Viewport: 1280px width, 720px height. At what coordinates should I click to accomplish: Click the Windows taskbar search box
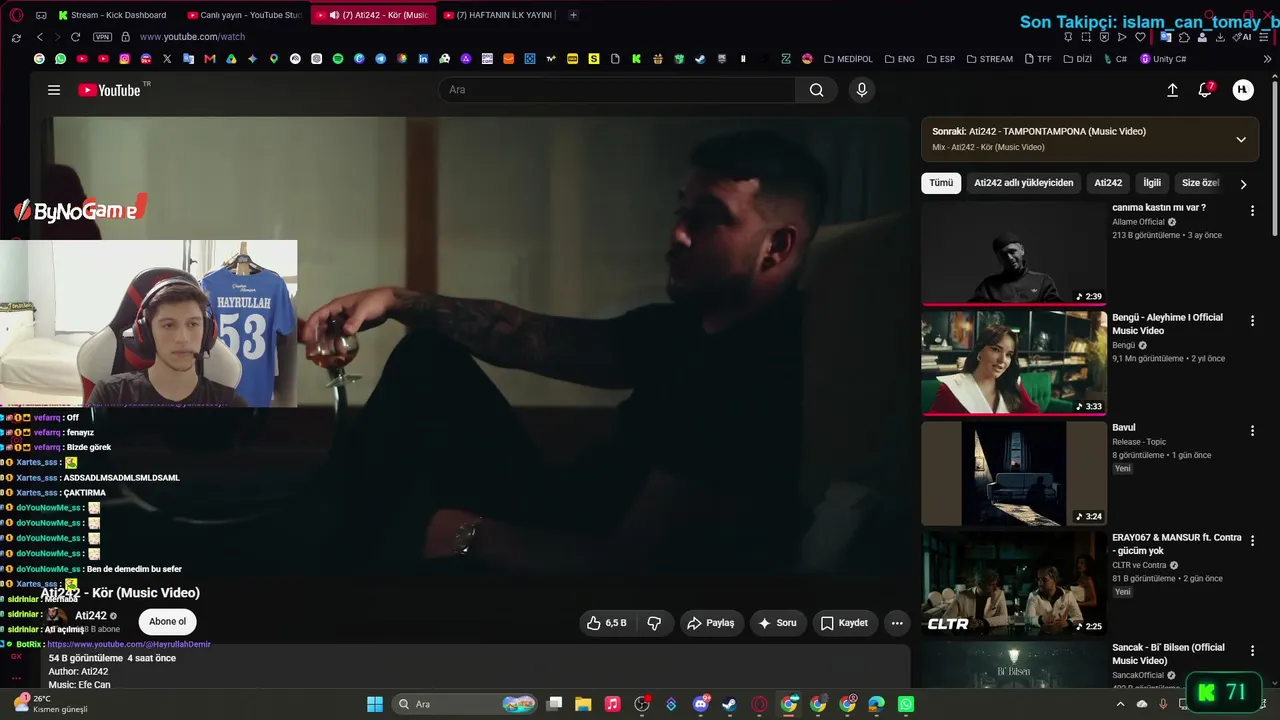click(465, 704)
